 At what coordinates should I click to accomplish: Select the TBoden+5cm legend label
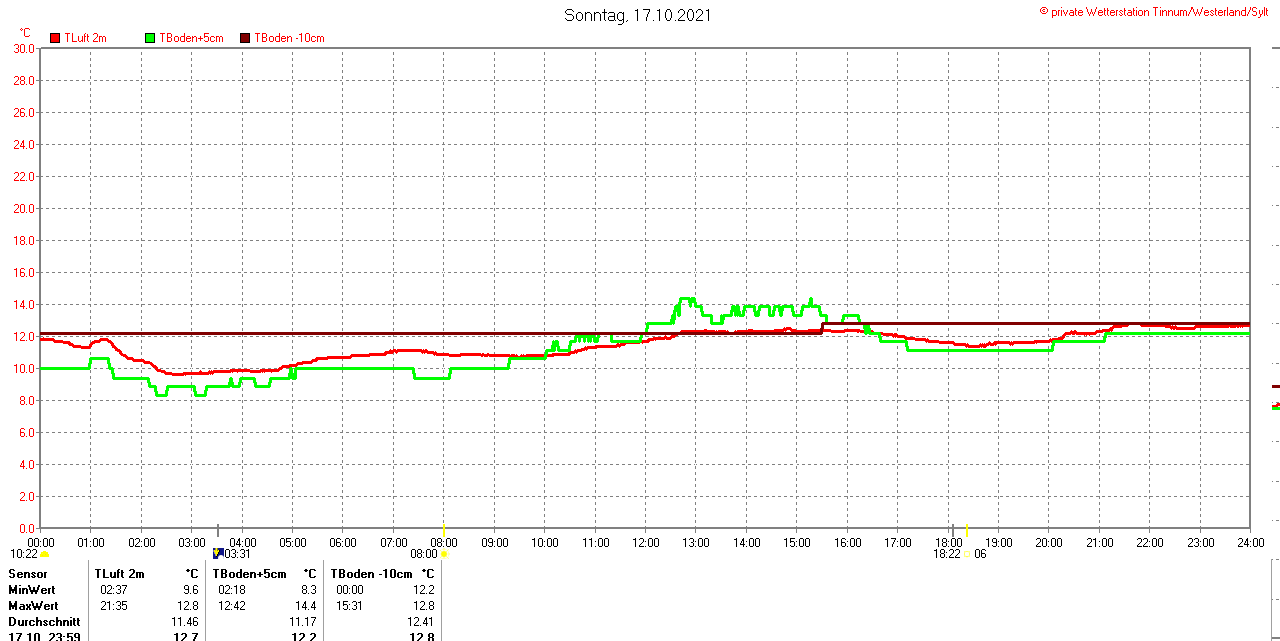(191, 38)
